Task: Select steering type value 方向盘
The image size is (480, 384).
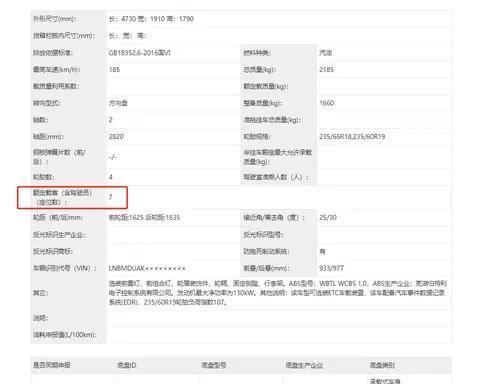Action: [x=118, y=103]
